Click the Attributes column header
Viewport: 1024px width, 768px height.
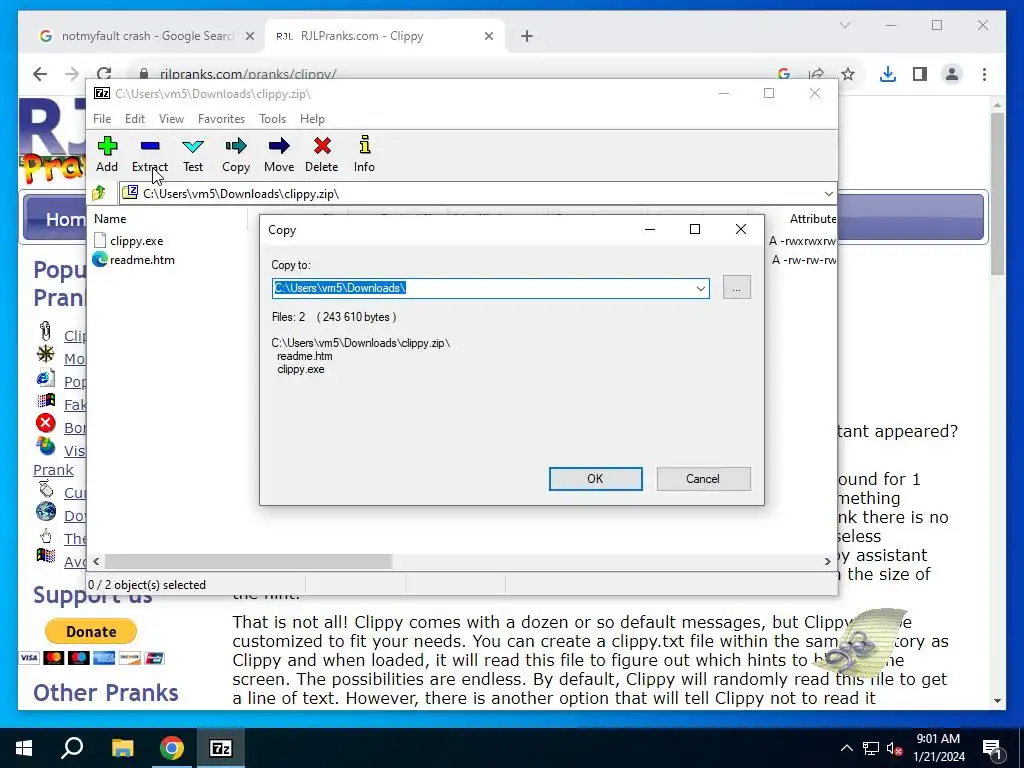point(812,219)
